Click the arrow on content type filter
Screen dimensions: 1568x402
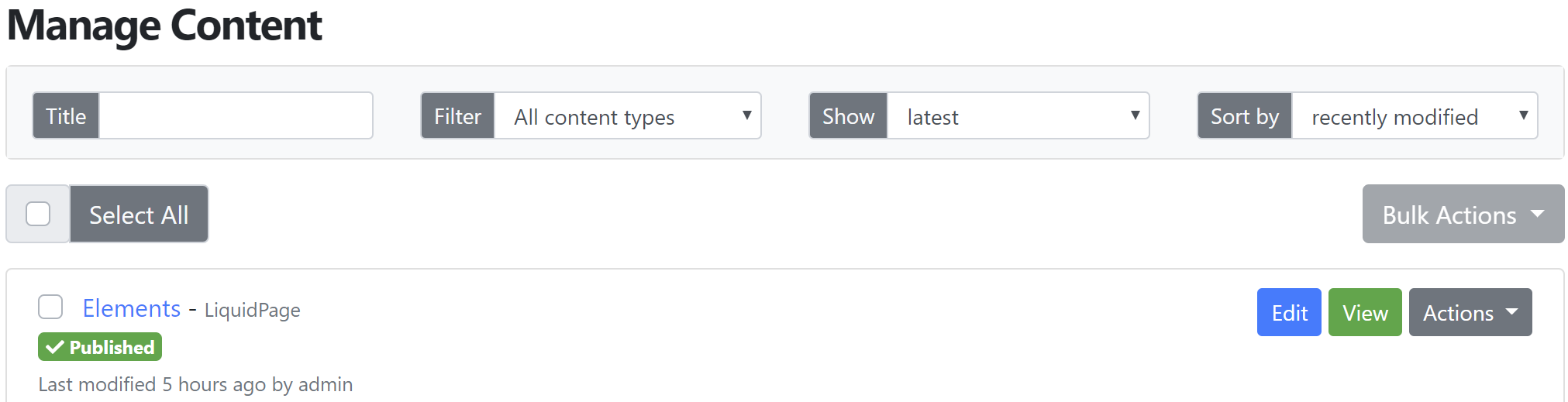tap(747, 115)
